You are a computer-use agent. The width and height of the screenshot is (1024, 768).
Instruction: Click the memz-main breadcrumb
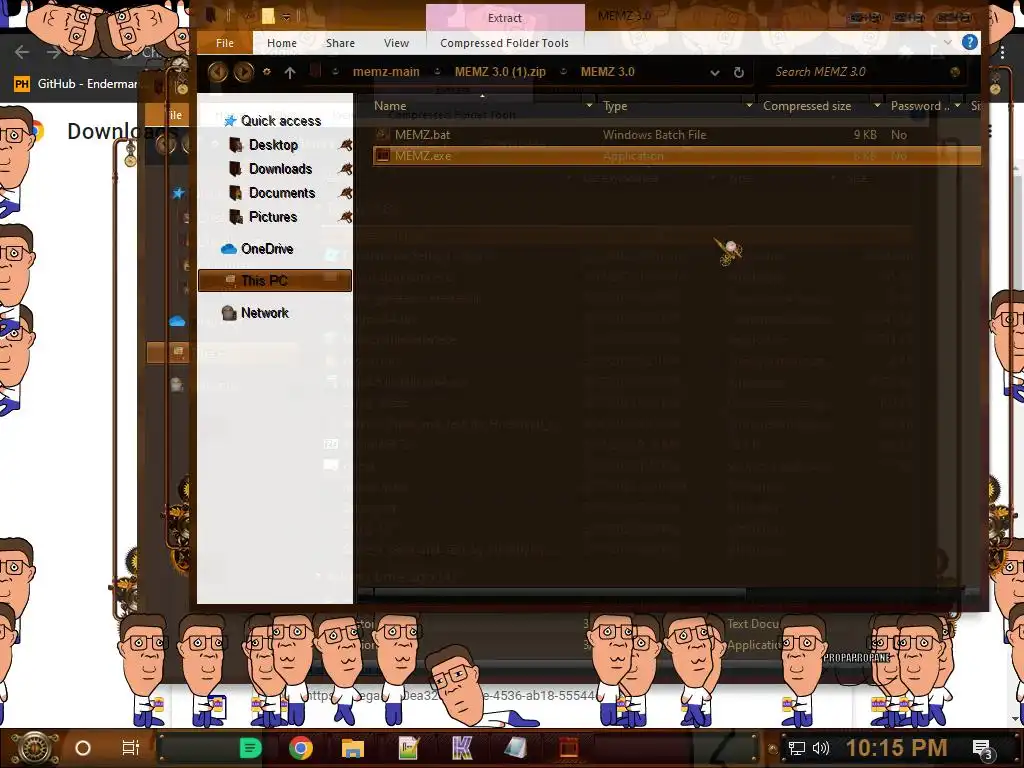pyautogui.click(x=386, y=72)
